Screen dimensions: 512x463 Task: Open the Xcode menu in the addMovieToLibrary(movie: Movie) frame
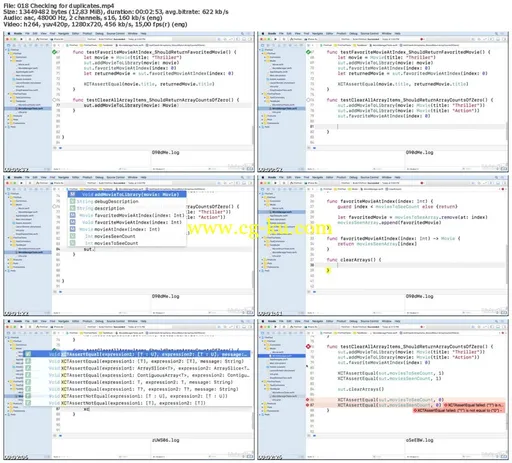pyautogui.click(x=18, y=33)
